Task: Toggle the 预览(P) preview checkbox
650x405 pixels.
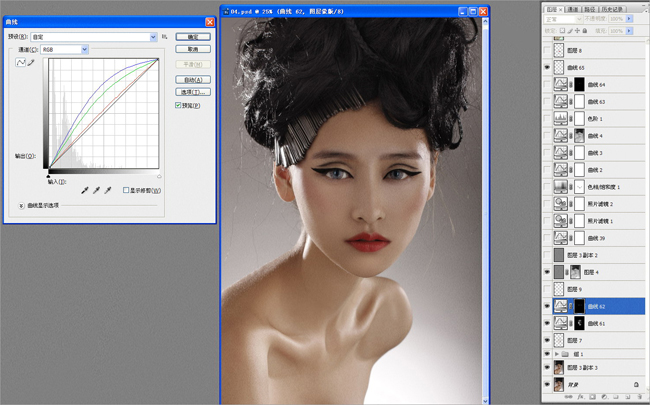Action: click(178, 105)
